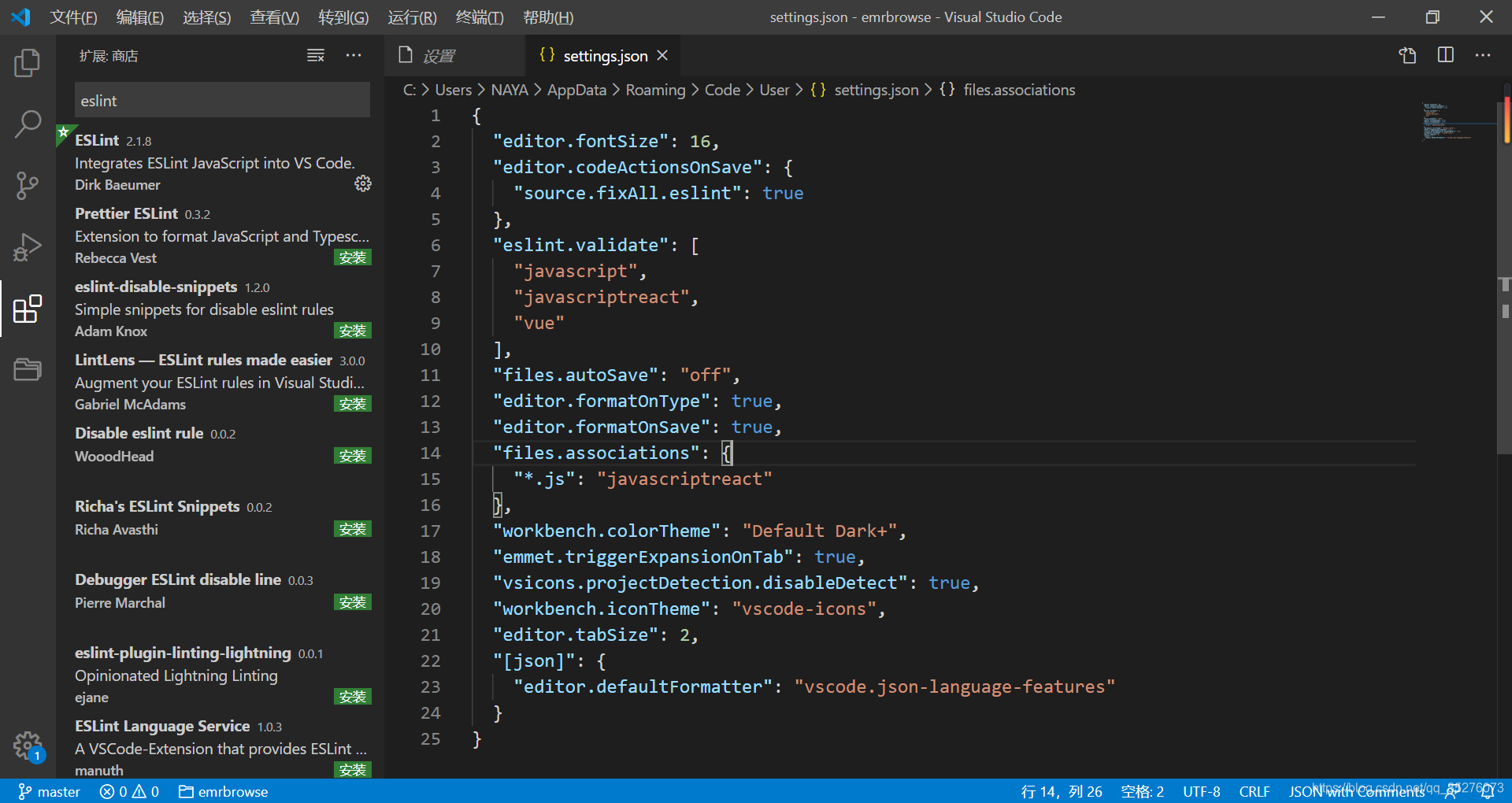1512x803 pixels.
Task: Click settings.json in the breadcrumb
Action: click(876, 90)
